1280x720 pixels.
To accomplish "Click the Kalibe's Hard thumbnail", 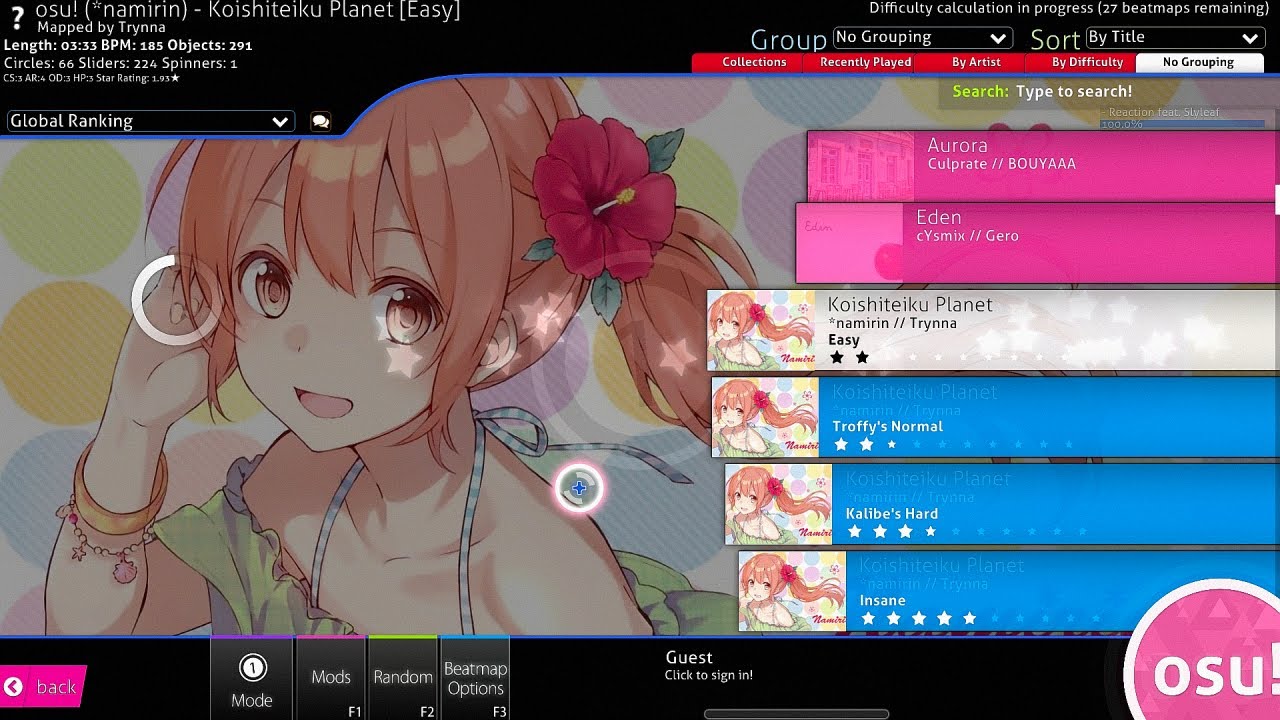I will tap(778, 504).
